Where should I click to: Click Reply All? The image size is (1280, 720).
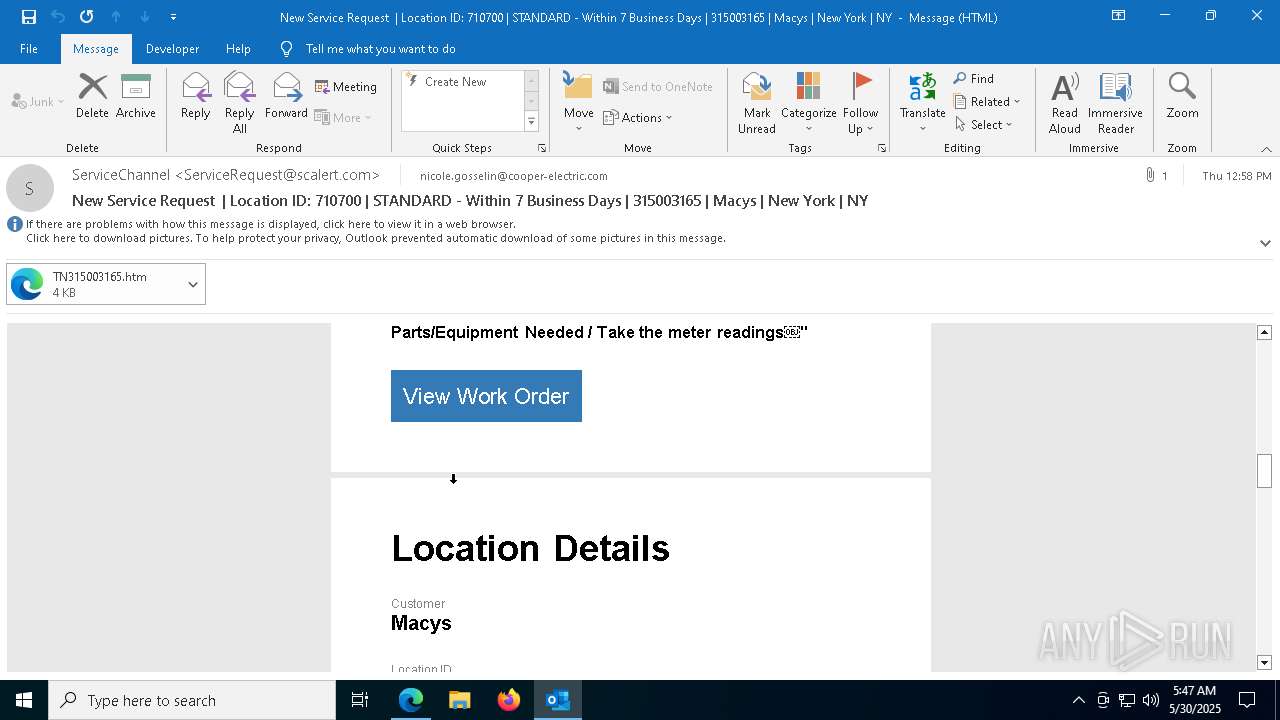240,103
